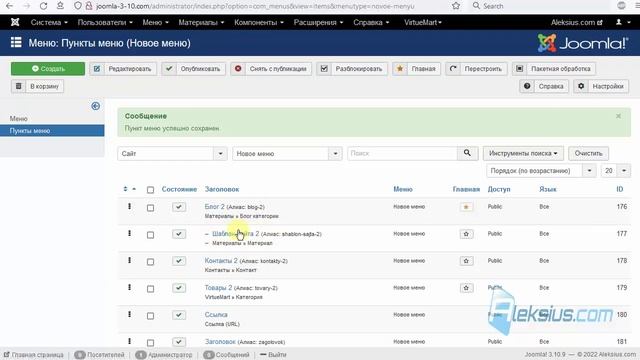This screenshot has height=360, width=640.
Task: Check the box for Ссылка row
Action: click(x=150, y=316)
